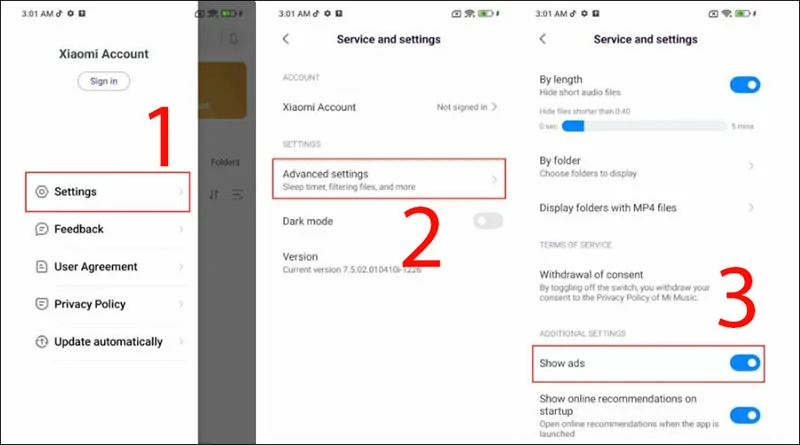This screenshot has height=445, width=800.
Task: Click TERMS OF SERVICE section header
Action: point(576,245)
